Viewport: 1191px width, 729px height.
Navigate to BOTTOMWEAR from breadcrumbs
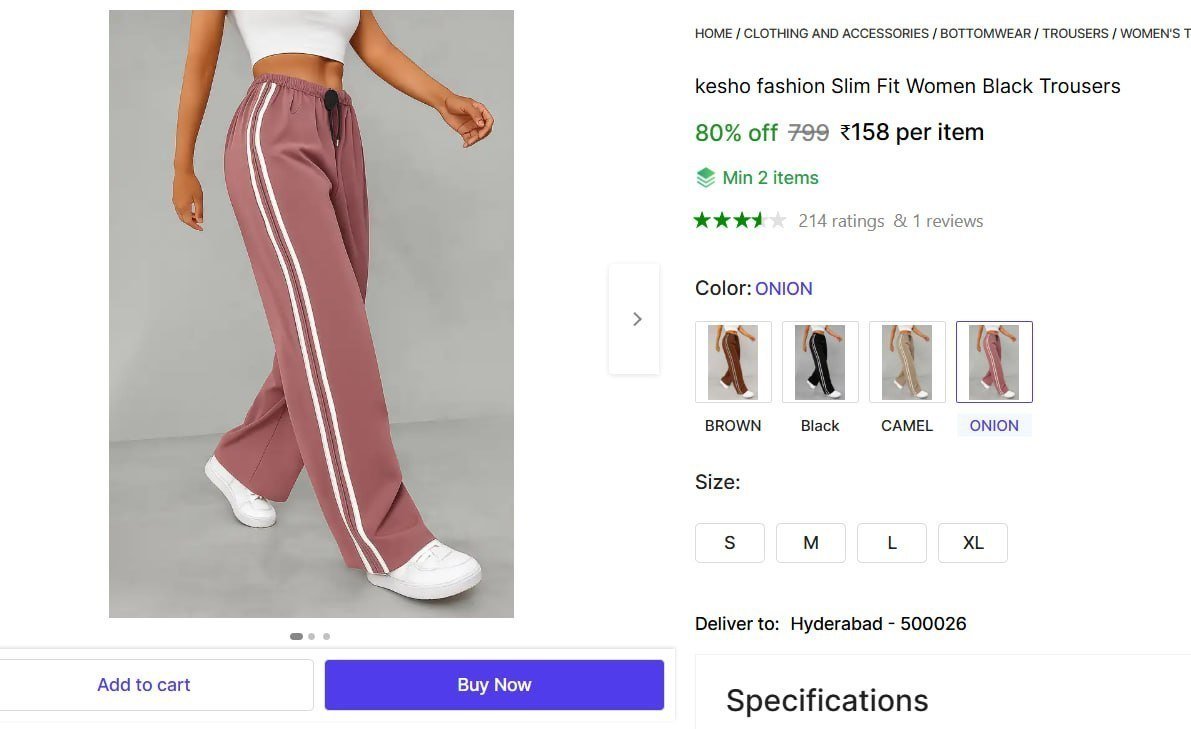984,33
